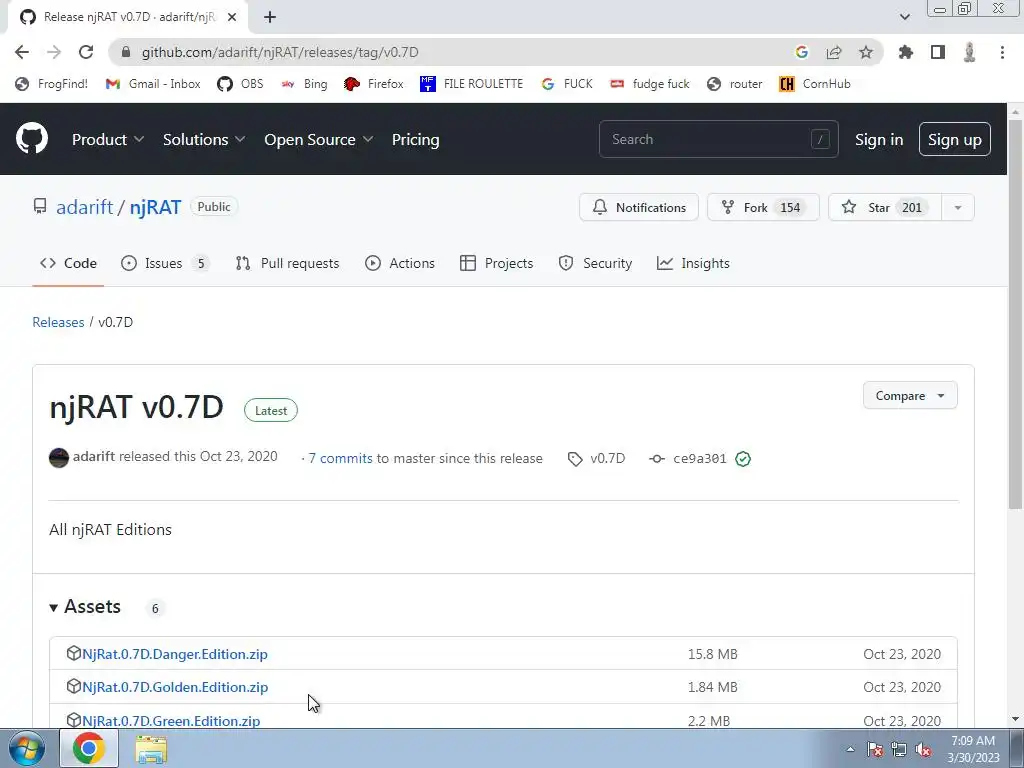Open the OBS bookmark
The image size is (1024, 768).
[x=240, y=84]
